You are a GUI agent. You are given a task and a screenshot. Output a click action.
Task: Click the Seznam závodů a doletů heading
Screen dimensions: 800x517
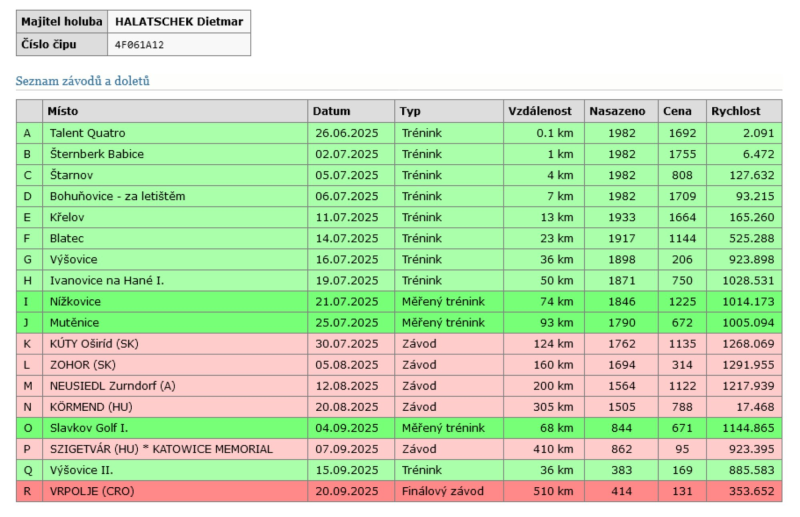(82, 80)
